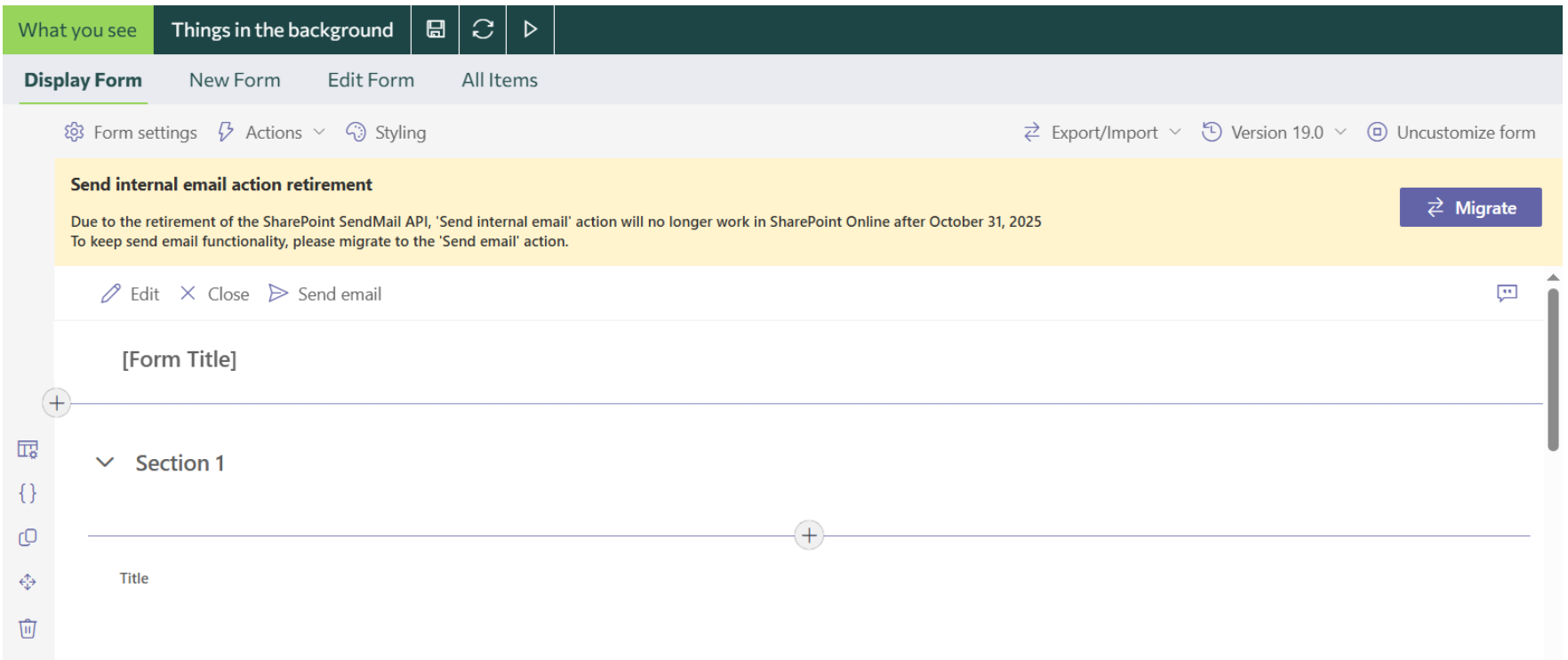Click the Send email button
The height and width of the screenshot is (660, 1568).
tap(325, 294)
